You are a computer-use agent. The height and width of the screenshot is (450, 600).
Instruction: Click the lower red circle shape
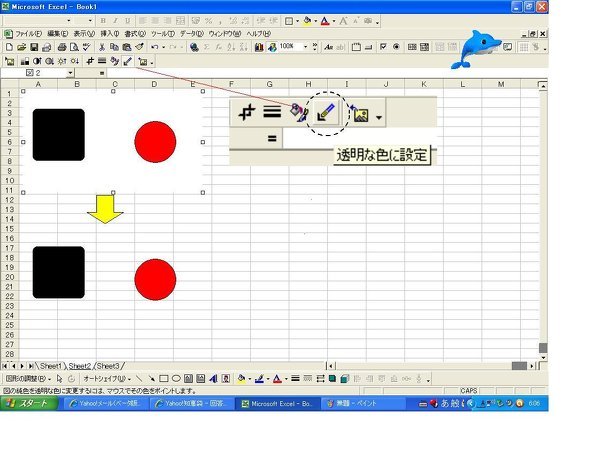click(x=155, y=279)
